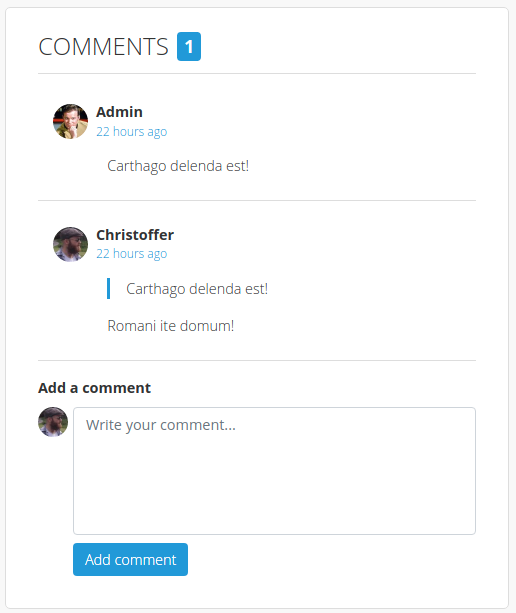Click empty space inside the comment box bottom
The width and height of the screenshot is (516, 613).
[274, 508]
